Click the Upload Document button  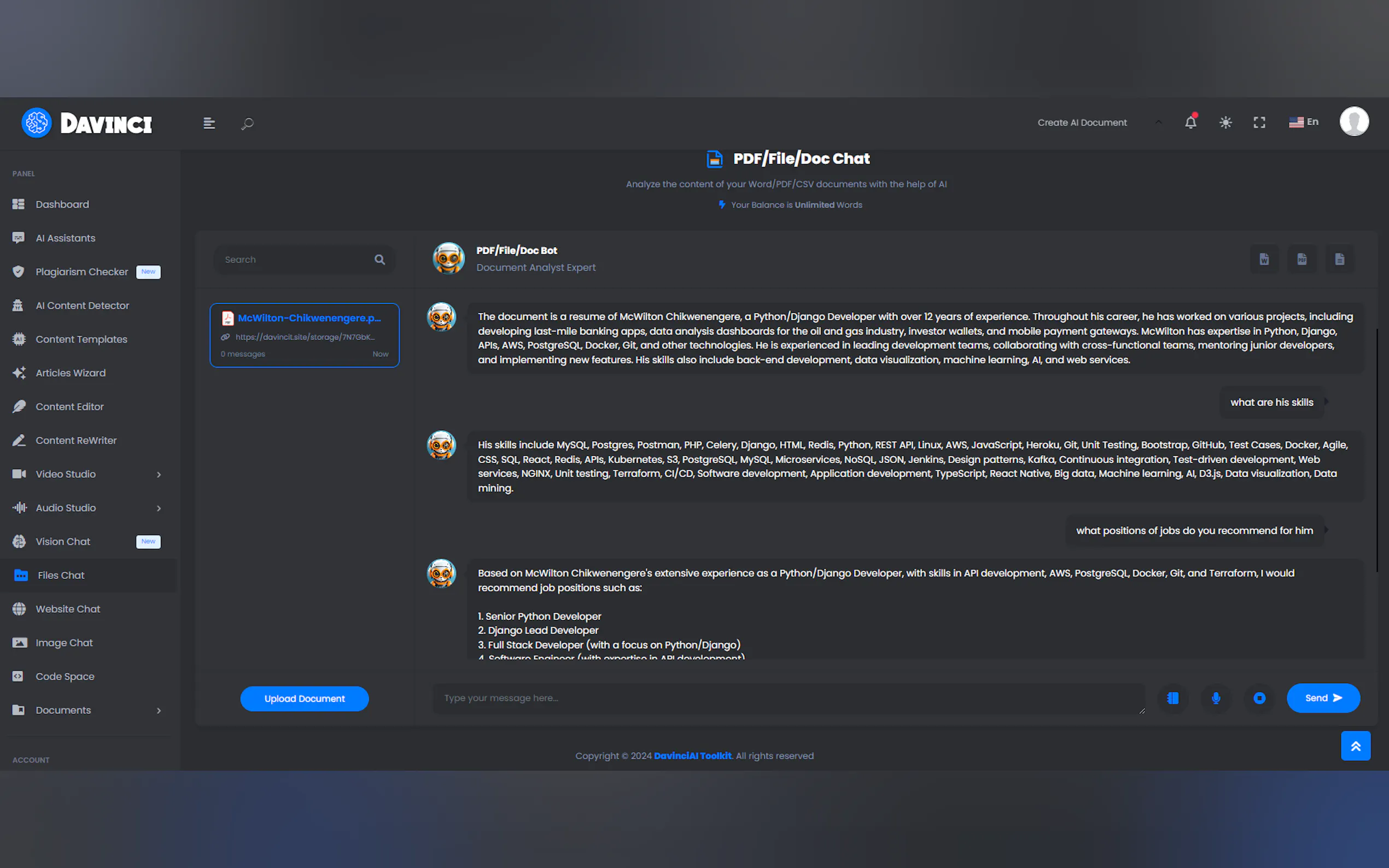tap(305, 699)
